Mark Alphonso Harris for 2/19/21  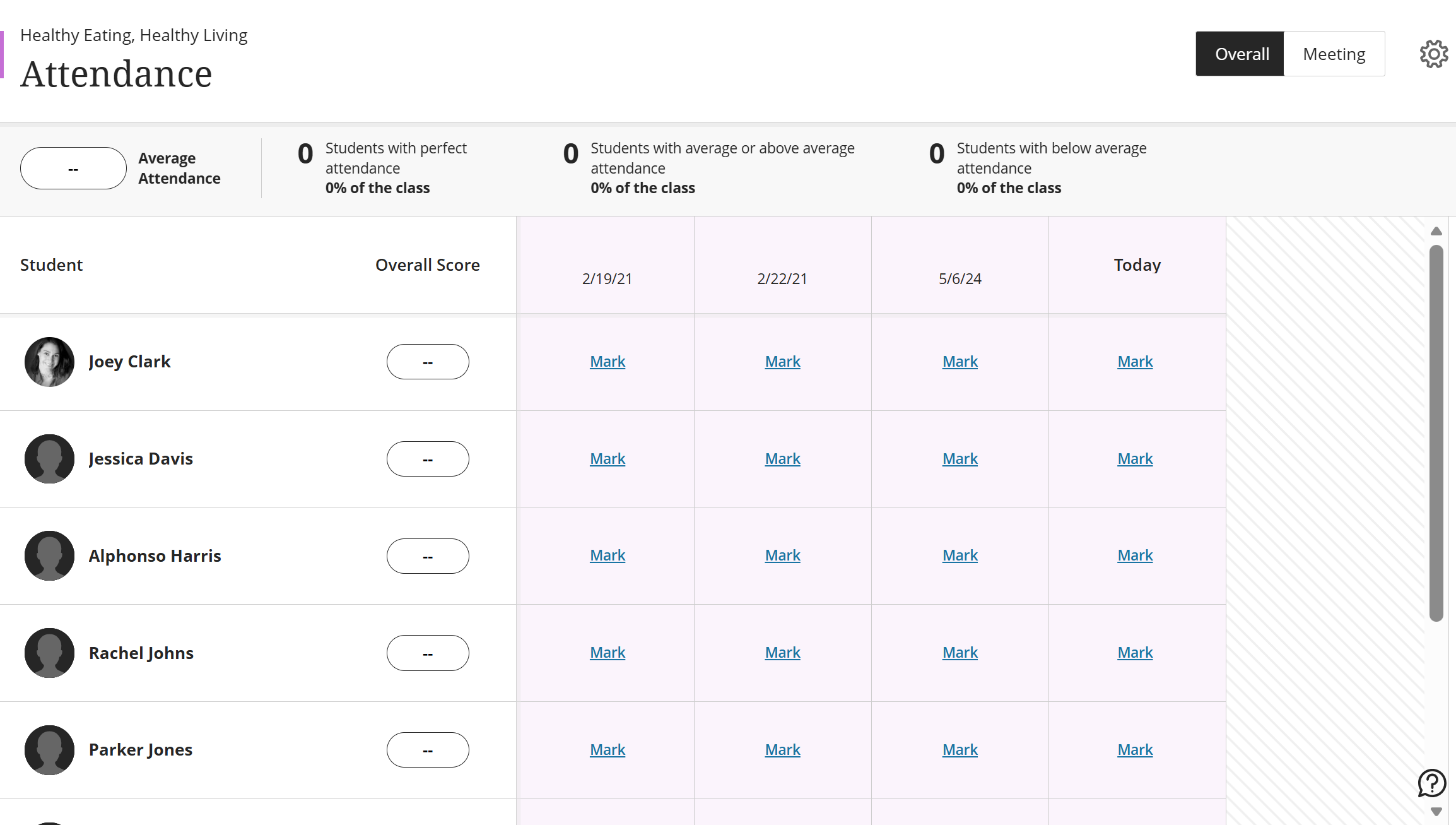(608, 555)
